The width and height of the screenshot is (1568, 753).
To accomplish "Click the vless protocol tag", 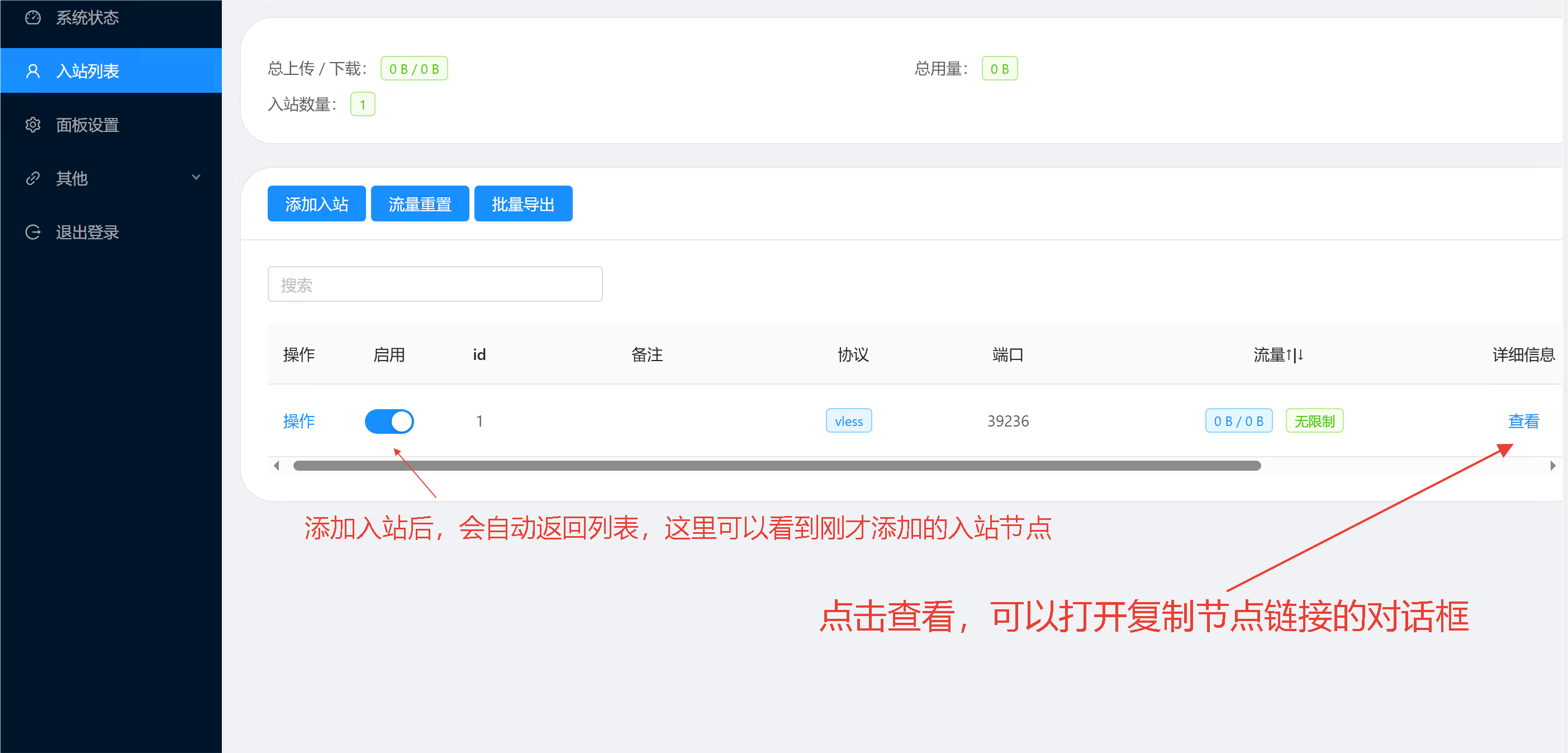I will (848, 422).
